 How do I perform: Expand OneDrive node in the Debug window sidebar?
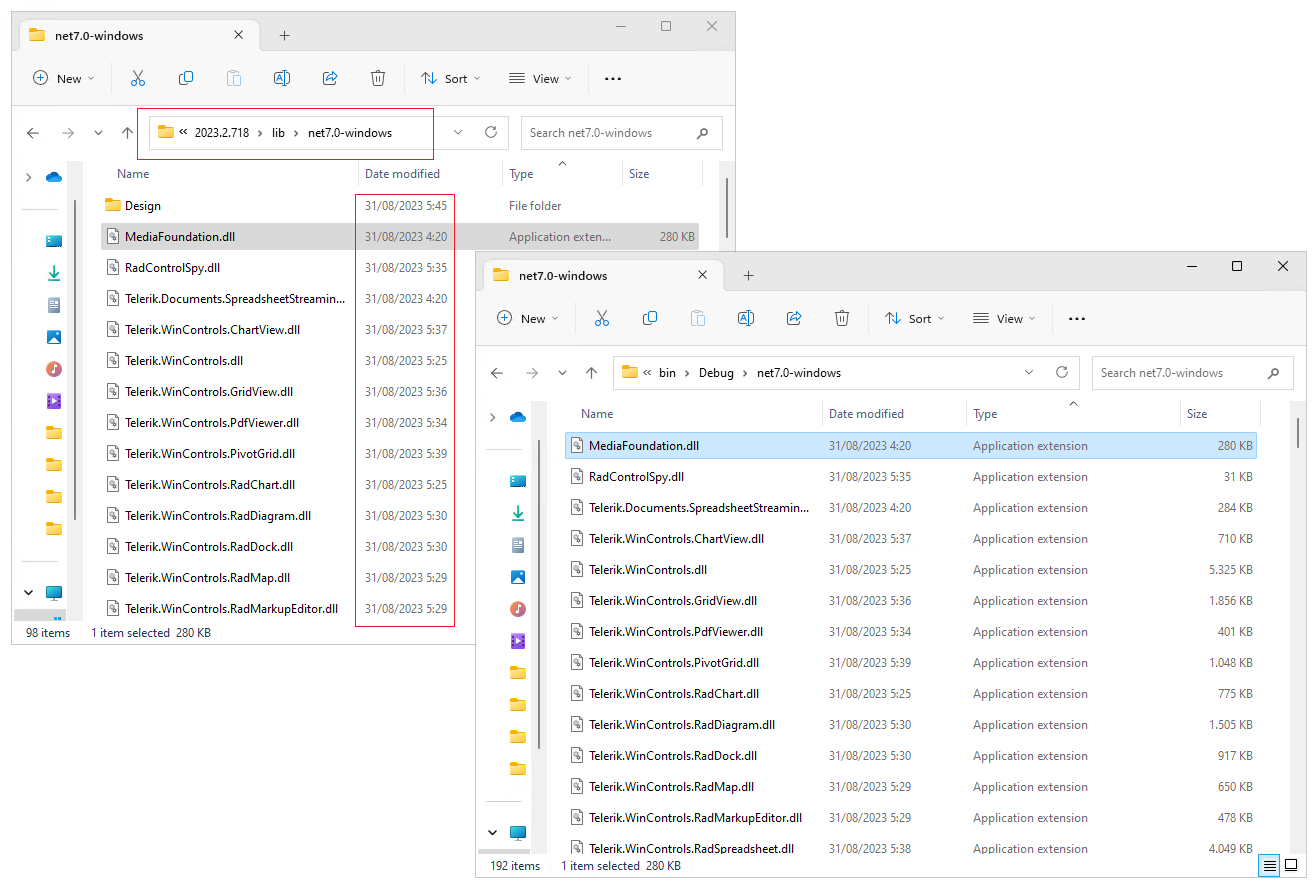point(492,417)
